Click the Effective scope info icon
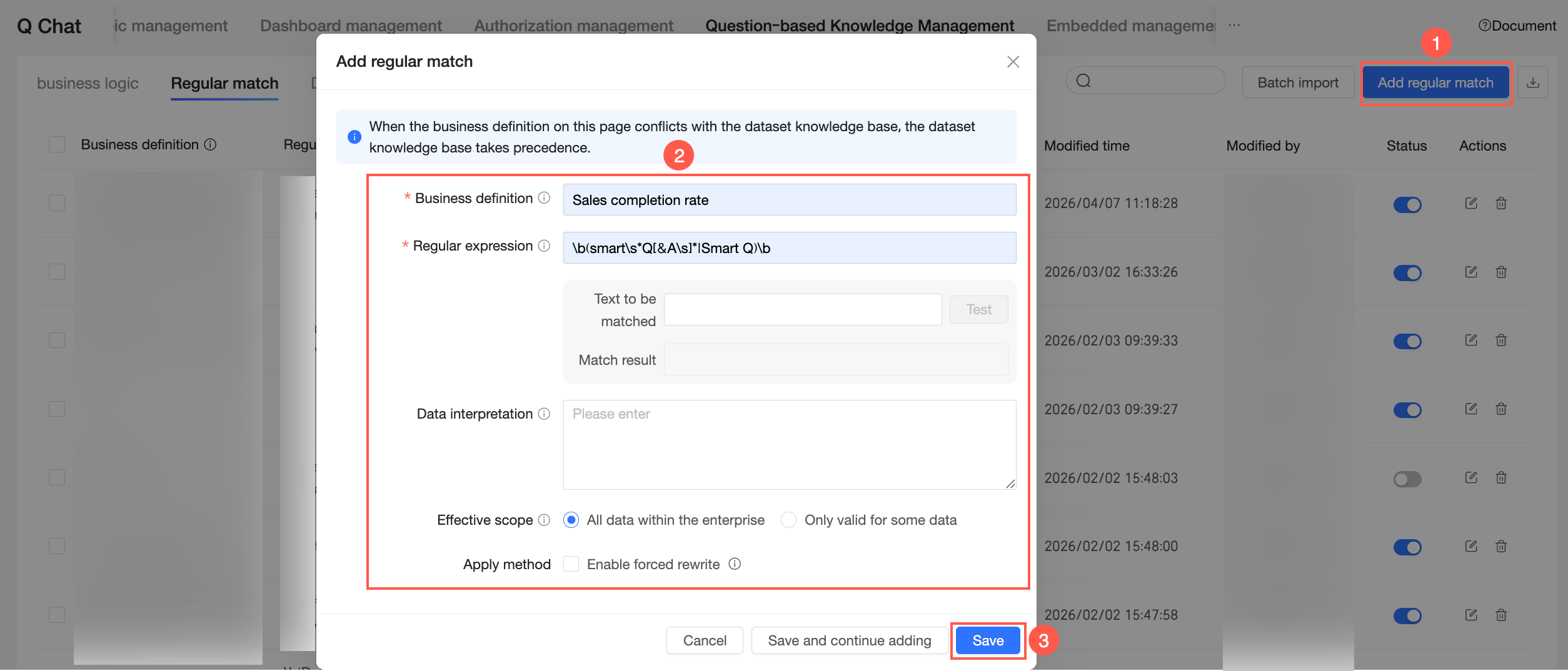1568x671 pixels. pyautogui.click(x=545, y=520)
